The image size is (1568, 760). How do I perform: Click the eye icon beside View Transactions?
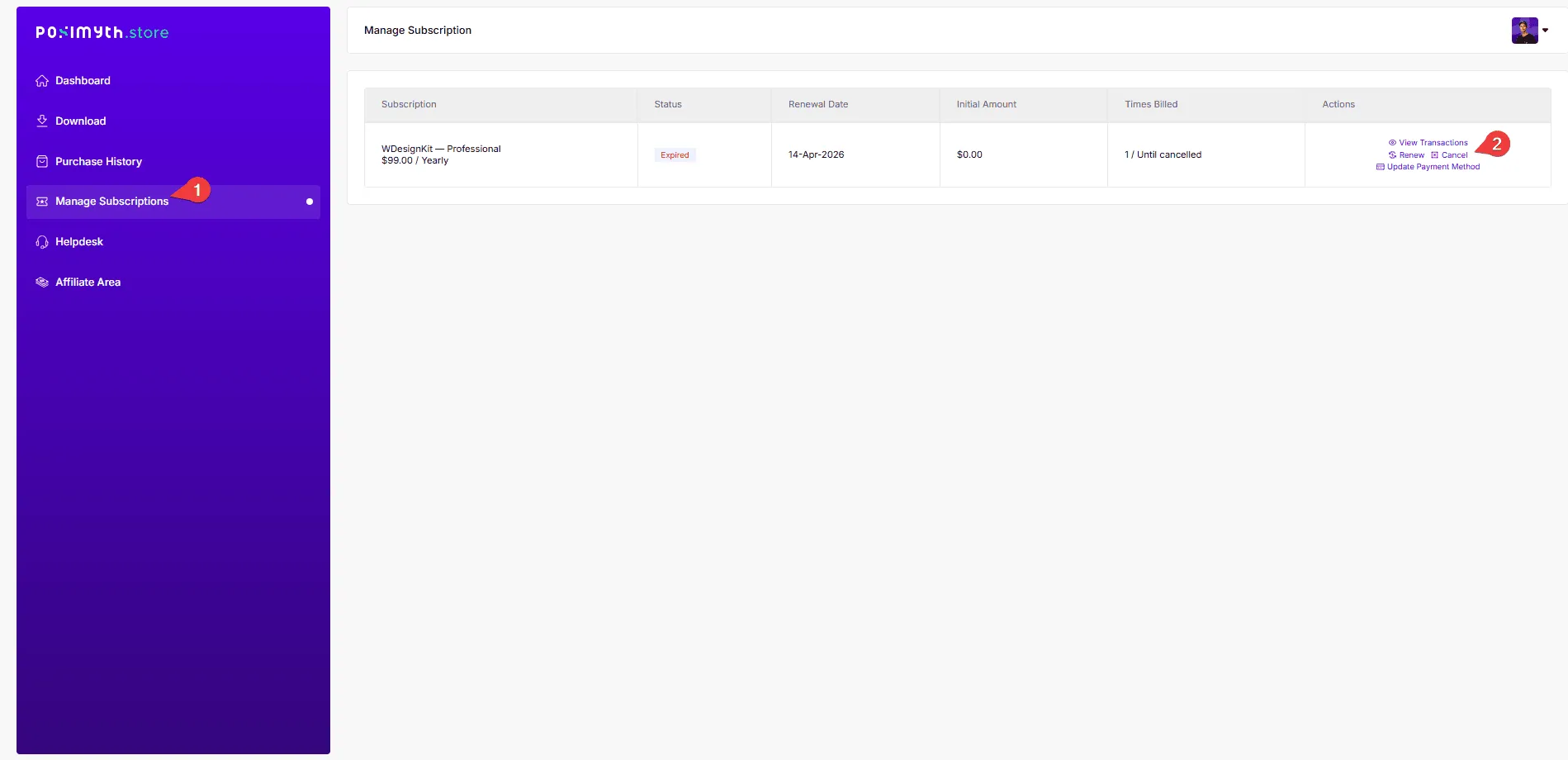pyautogui.click(x=1392, y=143)
